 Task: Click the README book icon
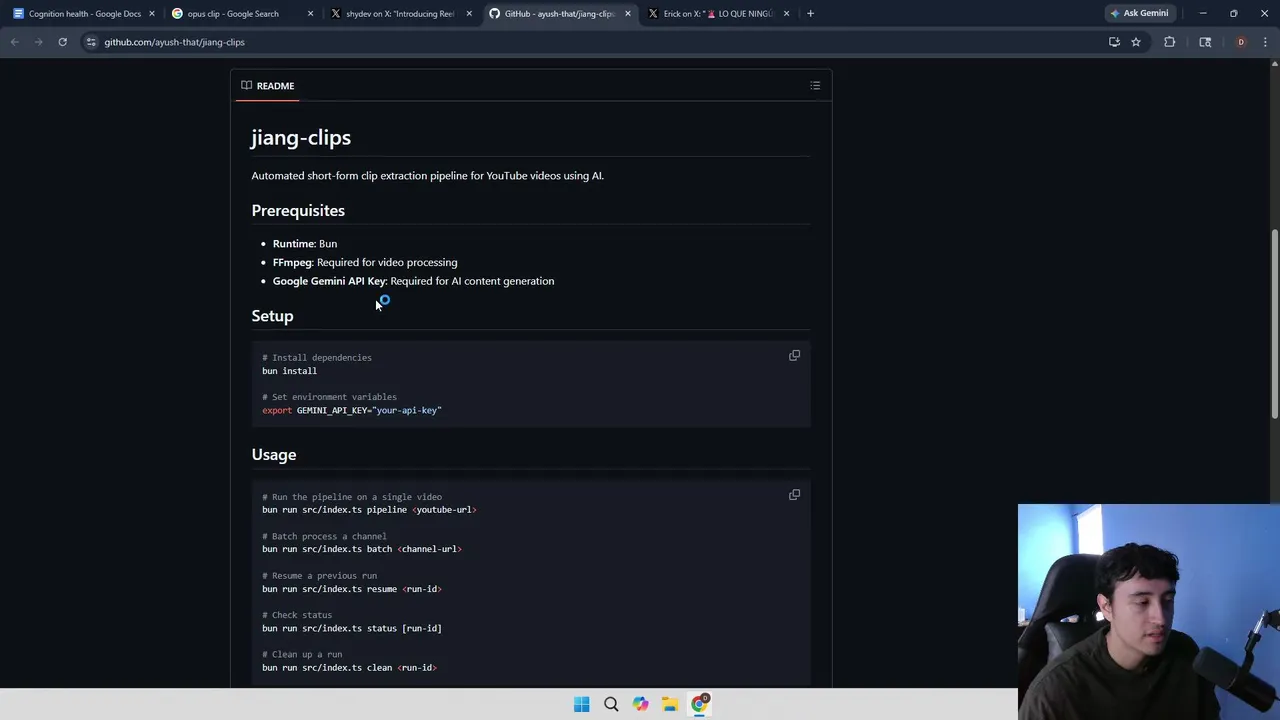[246, 85]
